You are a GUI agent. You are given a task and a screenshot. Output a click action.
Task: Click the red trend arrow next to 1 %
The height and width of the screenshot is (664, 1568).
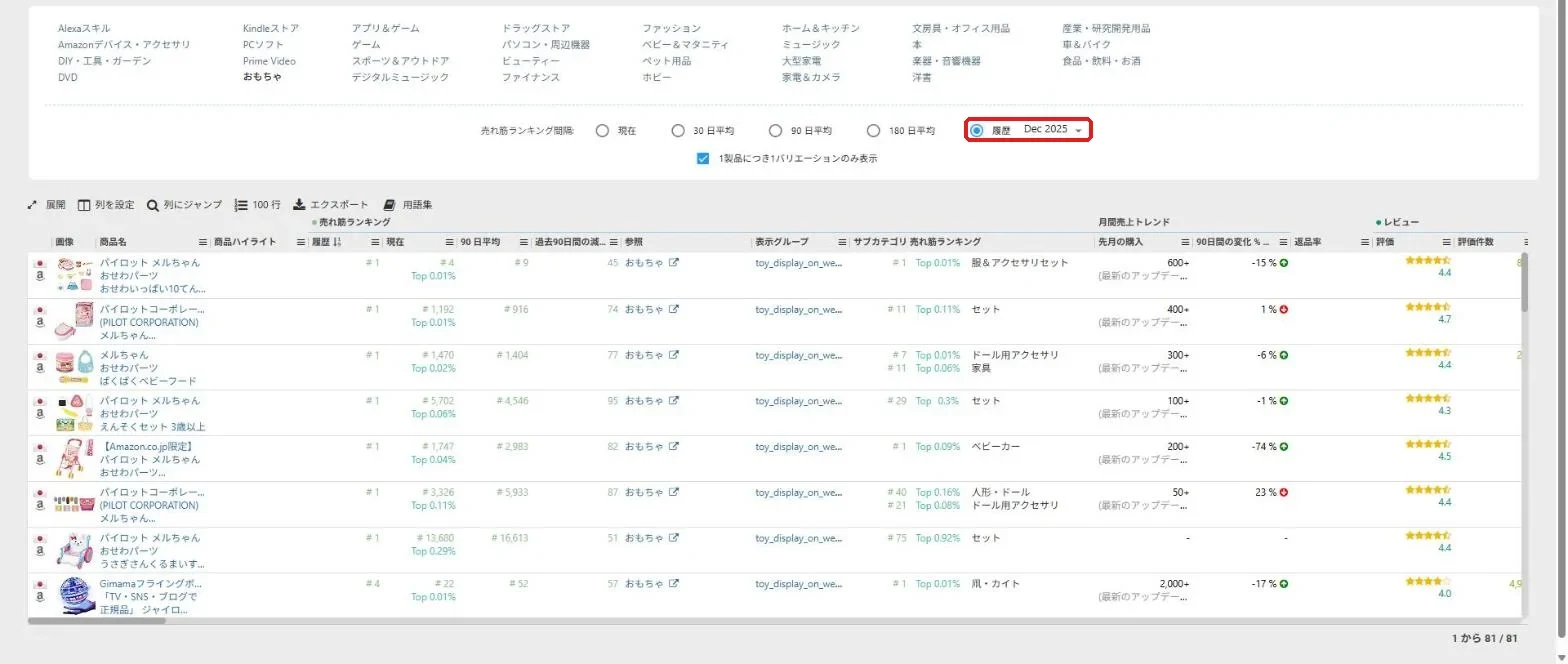click(x=1284, y=309)
